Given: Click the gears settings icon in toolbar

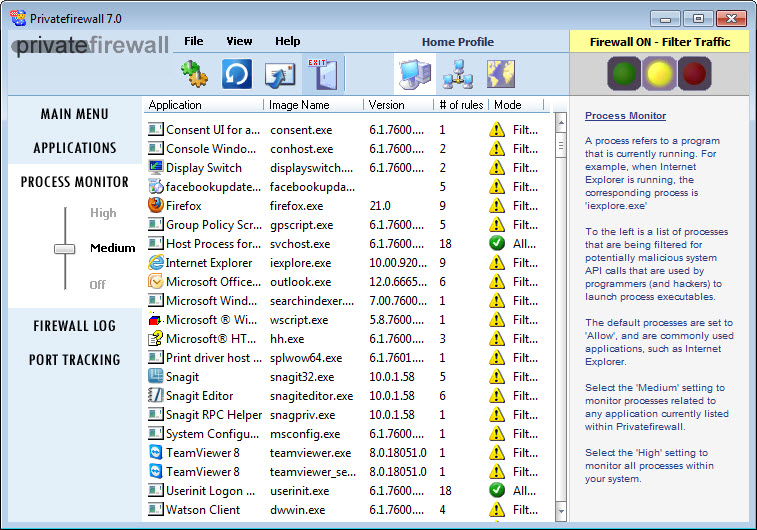Looking at the screenshot, I should [x=193, y=74].
